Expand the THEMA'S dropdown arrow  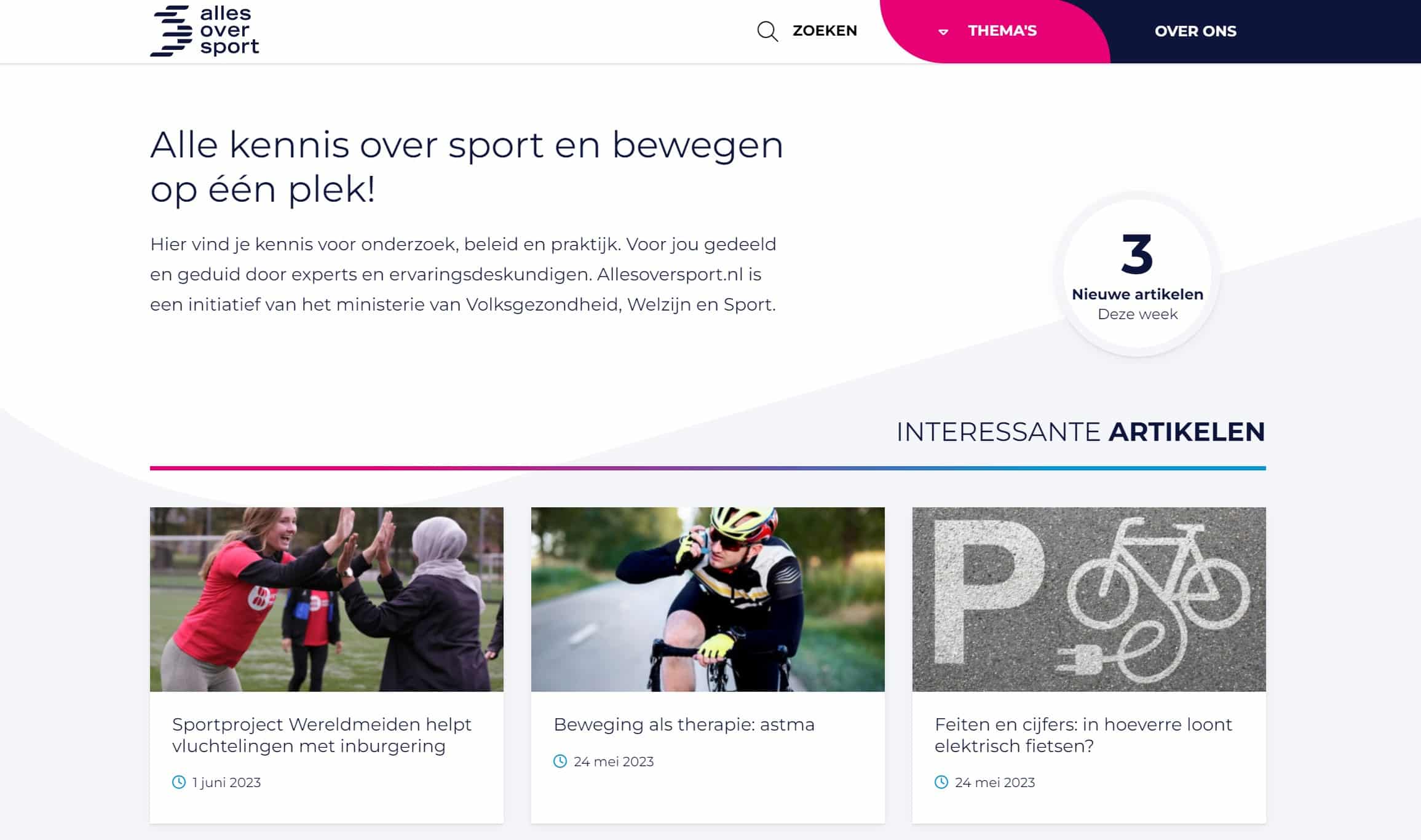click(943, 32)
